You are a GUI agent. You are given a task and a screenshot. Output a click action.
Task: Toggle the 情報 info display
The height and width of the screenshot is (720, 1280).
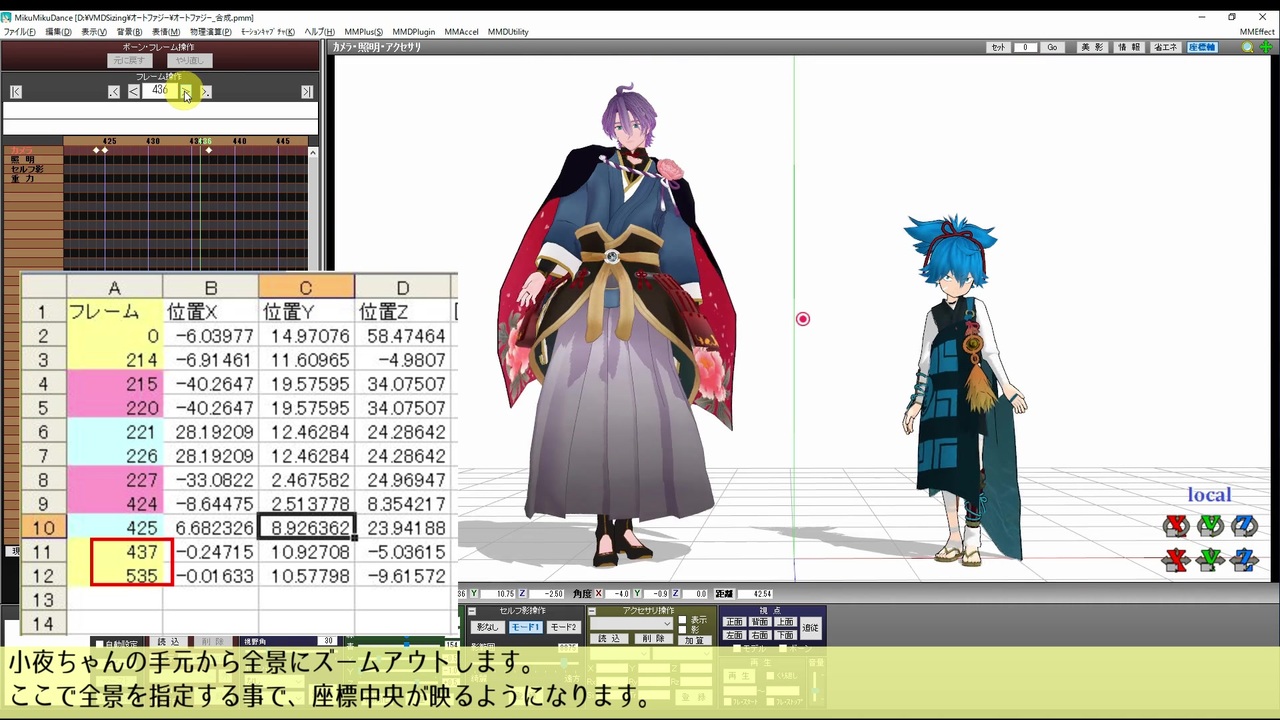1128,47
